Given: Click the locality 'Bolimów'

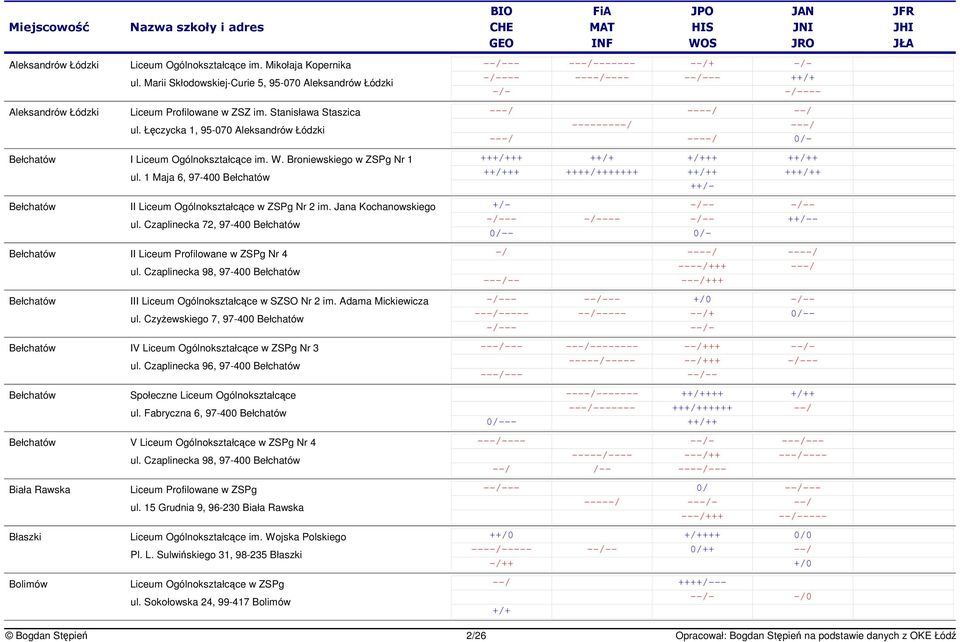Looking at the screenshot, I should coord(28,584).
